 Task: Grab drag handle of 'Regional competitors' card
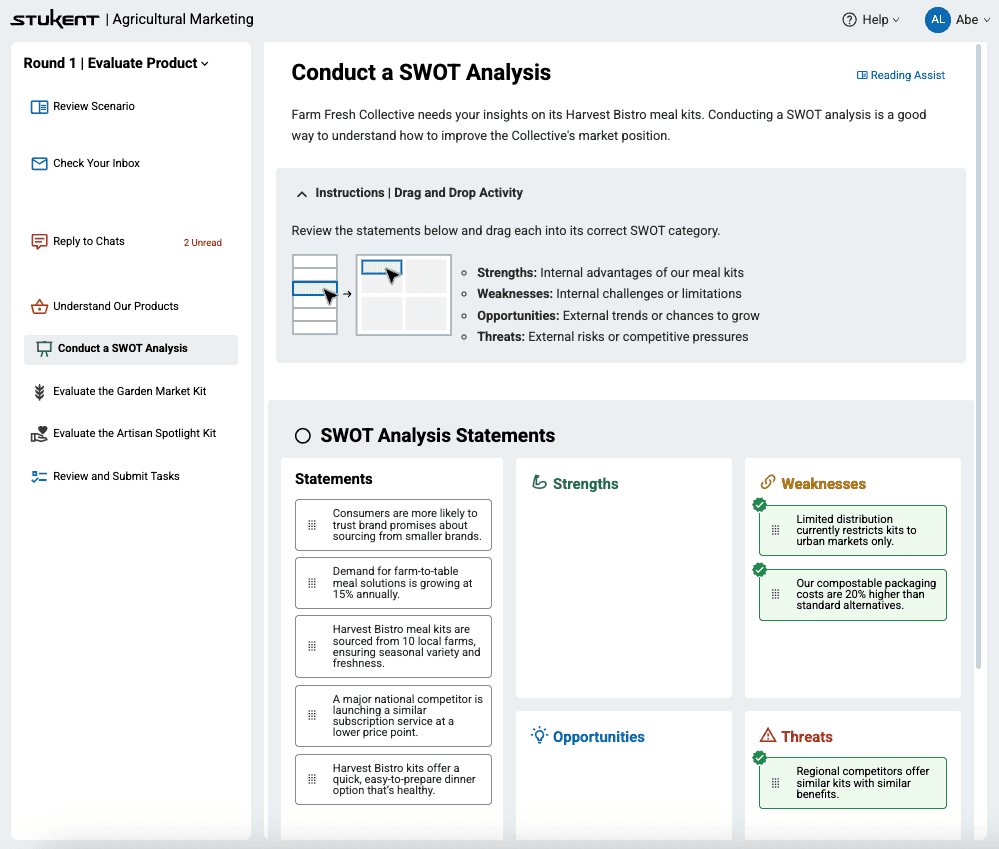(x=775, y=783)
